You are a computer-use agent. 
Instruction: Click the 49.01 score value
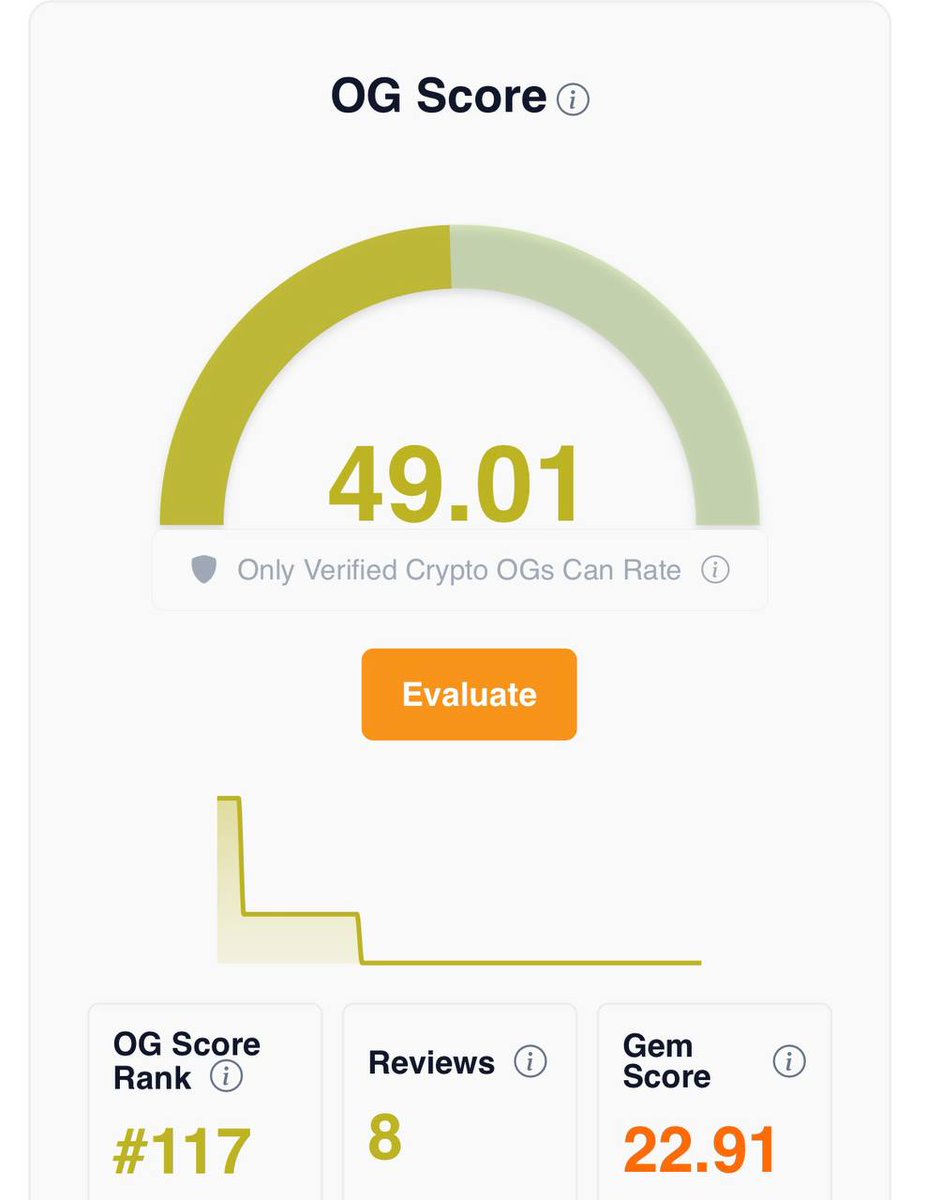[454, 486]
